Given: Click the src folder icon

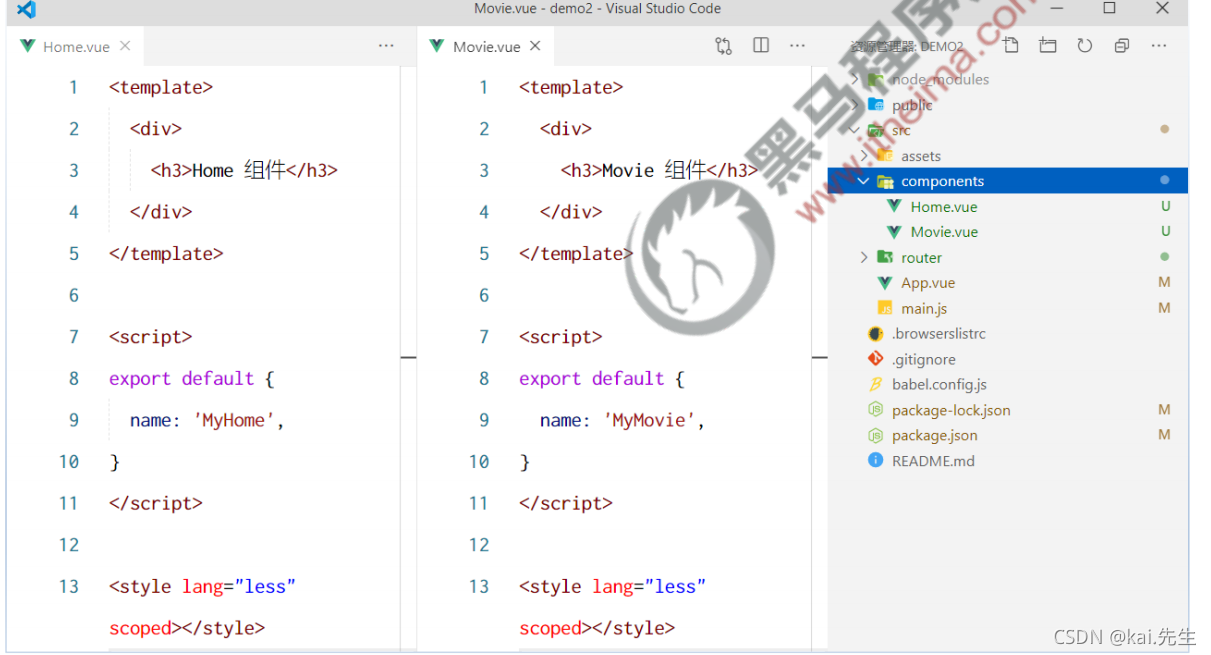Looking at the screenshot, I should [876, 130].
